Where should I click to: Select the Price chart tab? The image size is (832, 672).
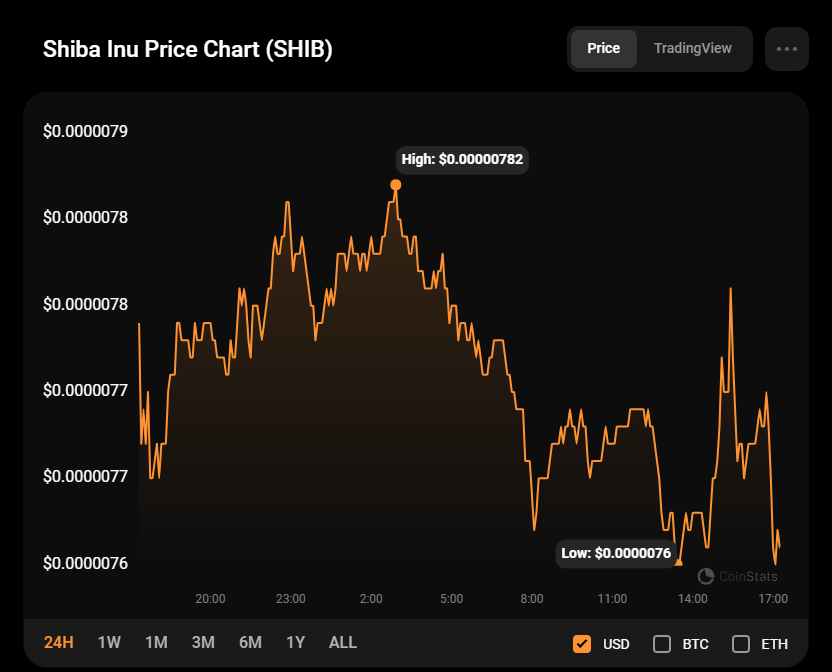[603, 48]
